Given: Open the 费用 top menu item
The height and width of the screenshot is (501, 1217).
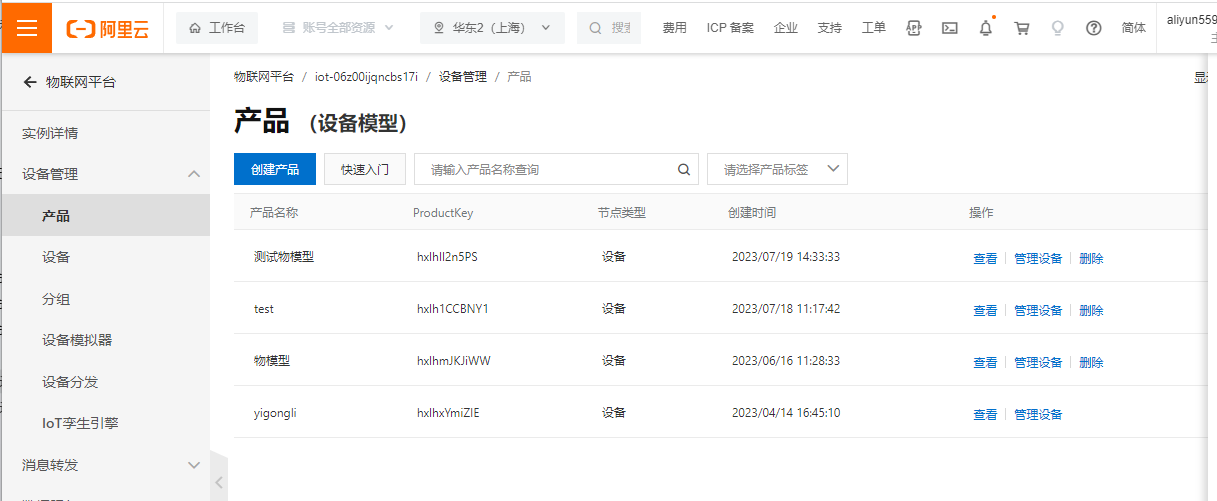Looking at the screenshot, I should coord(674,28).
